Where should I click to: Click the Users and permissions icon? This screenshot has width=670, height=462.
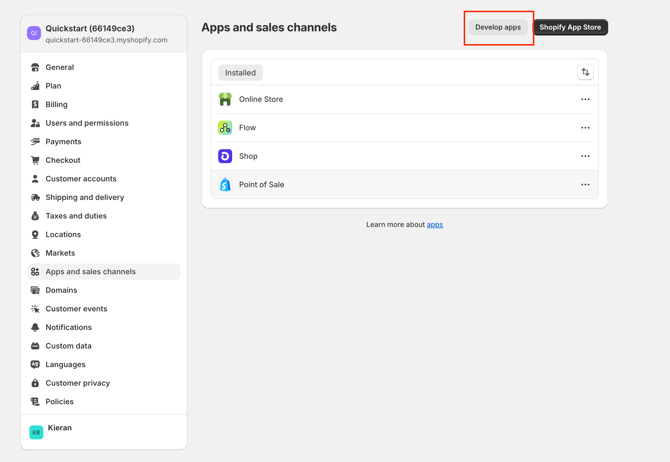point(35,123)
